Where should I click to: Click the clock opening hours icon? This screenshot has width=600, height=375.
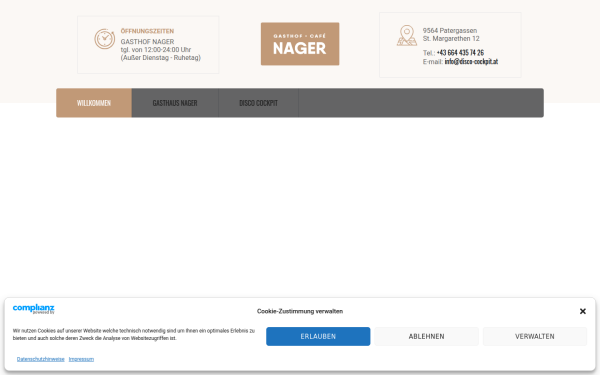tap(104, 39)
